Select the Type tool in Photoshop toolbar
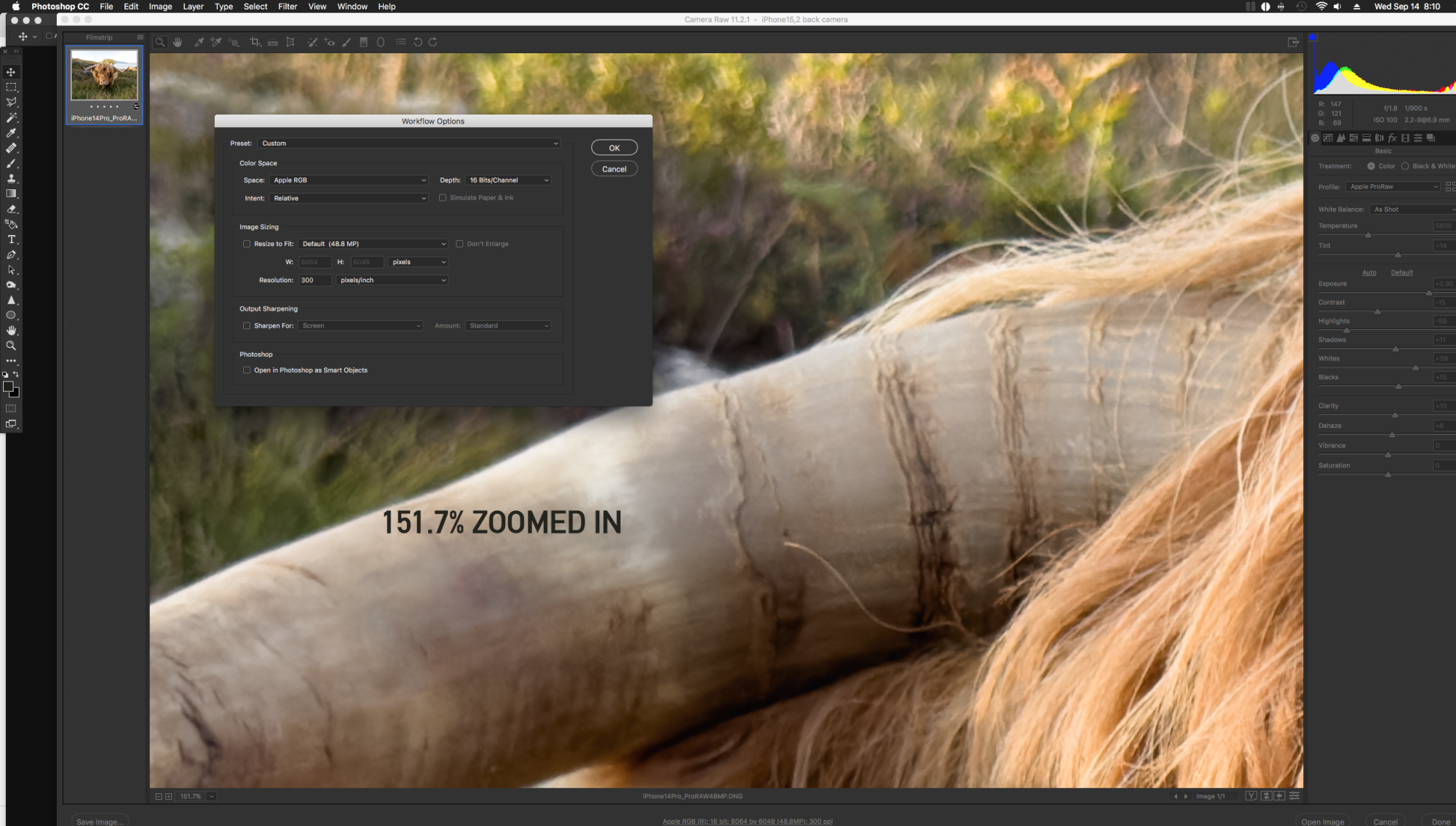The image size is (1456, 826). click(11, 239)
